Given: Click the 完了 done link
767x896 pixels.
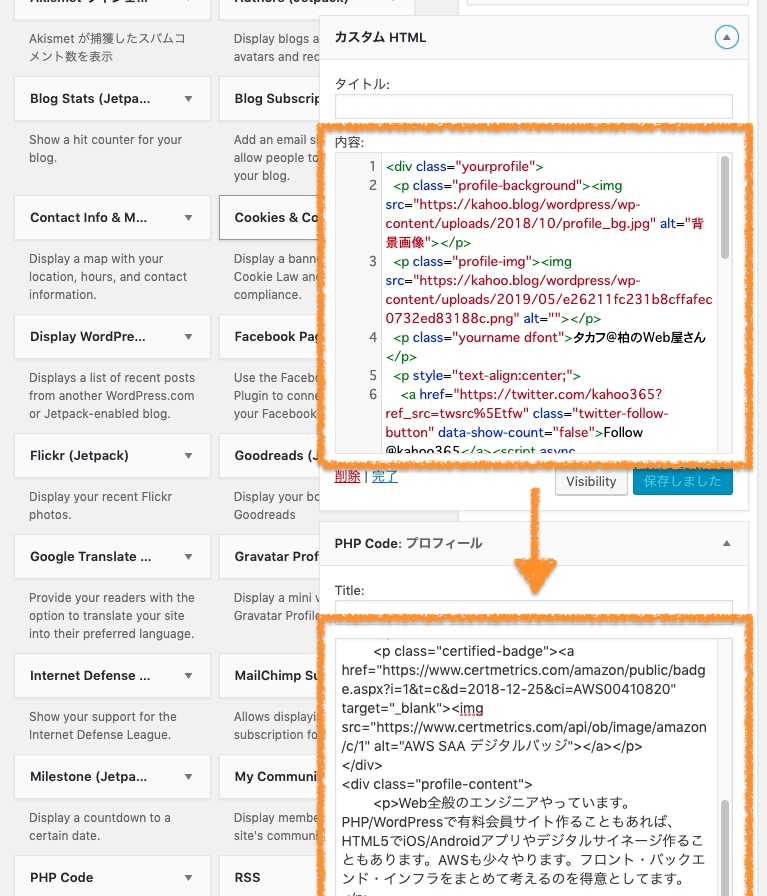Looking at the screenshot, I should pos(385,477).
